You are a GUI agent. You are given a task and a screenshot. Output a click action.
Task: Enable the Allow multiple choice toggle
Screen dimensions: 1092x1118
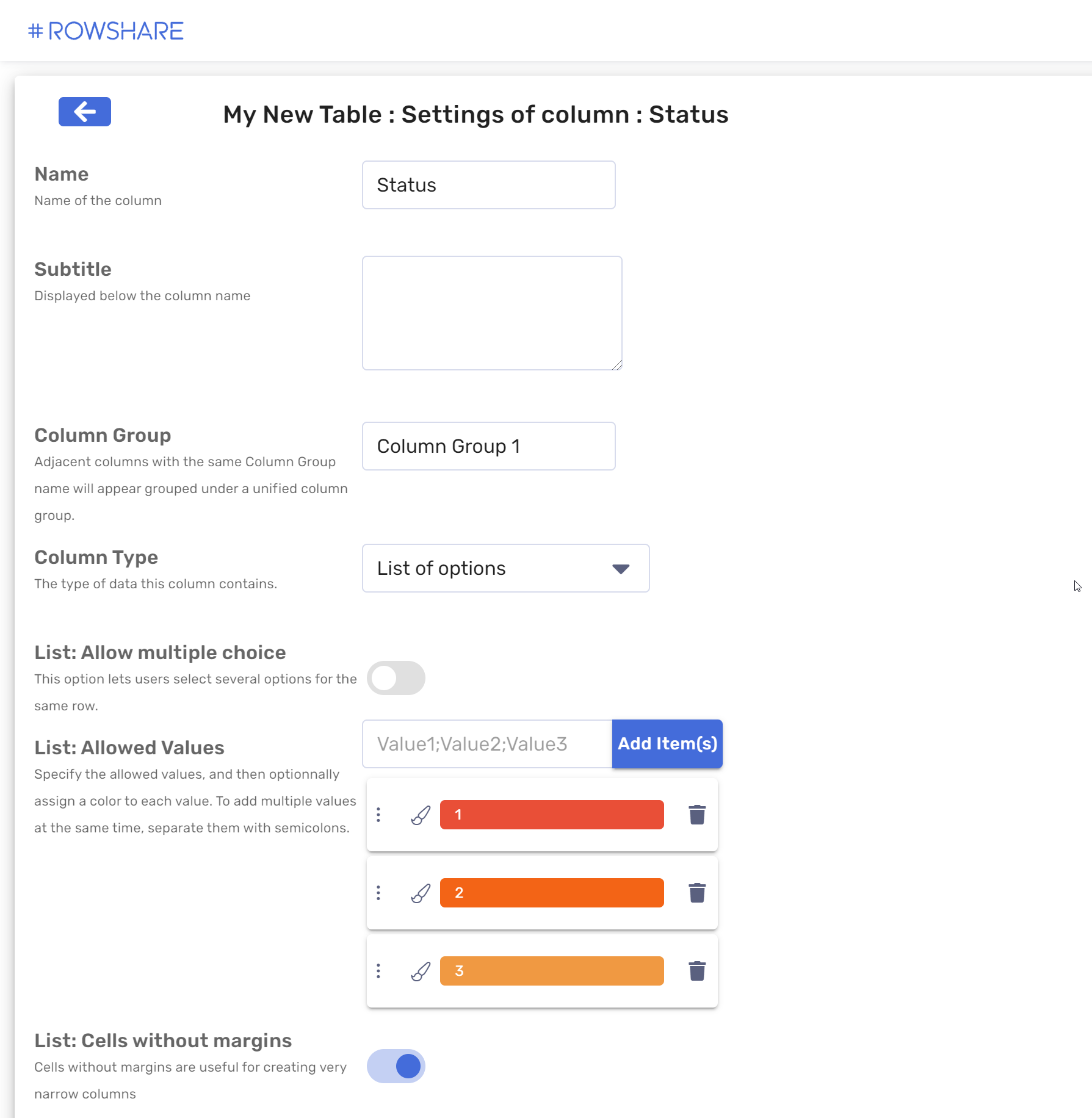click(396, 678)
